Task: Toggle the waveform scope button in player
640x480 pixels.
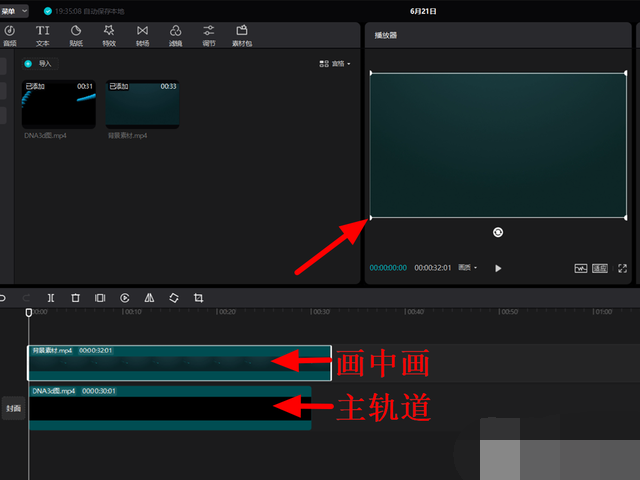Action: [x=580, y=268]
